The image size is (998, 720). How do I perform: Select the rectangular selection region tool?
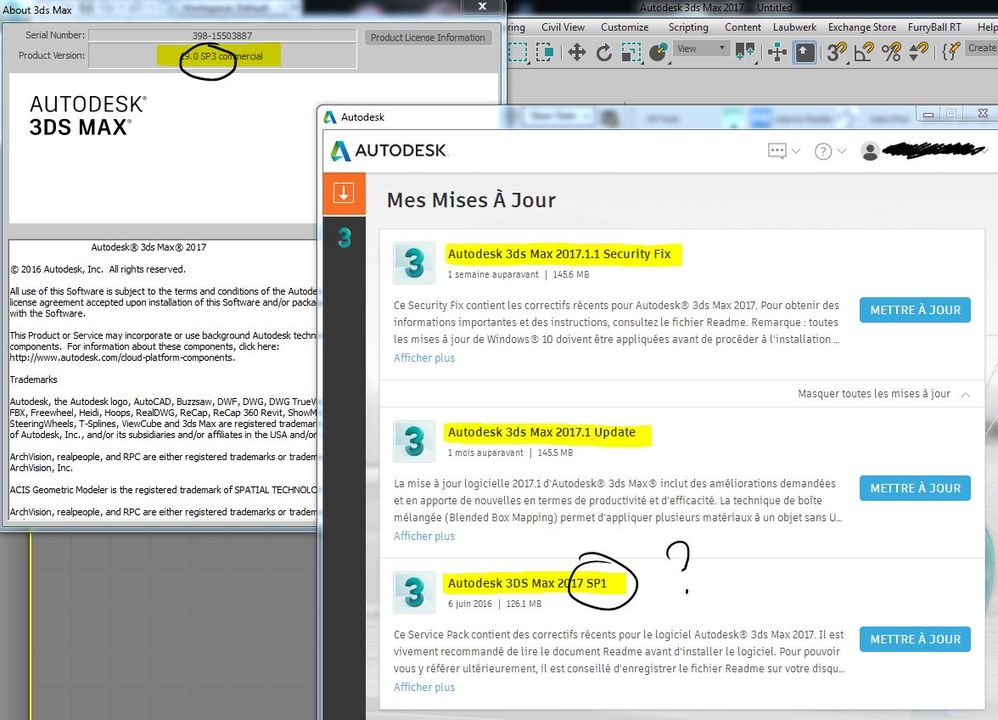517,52
